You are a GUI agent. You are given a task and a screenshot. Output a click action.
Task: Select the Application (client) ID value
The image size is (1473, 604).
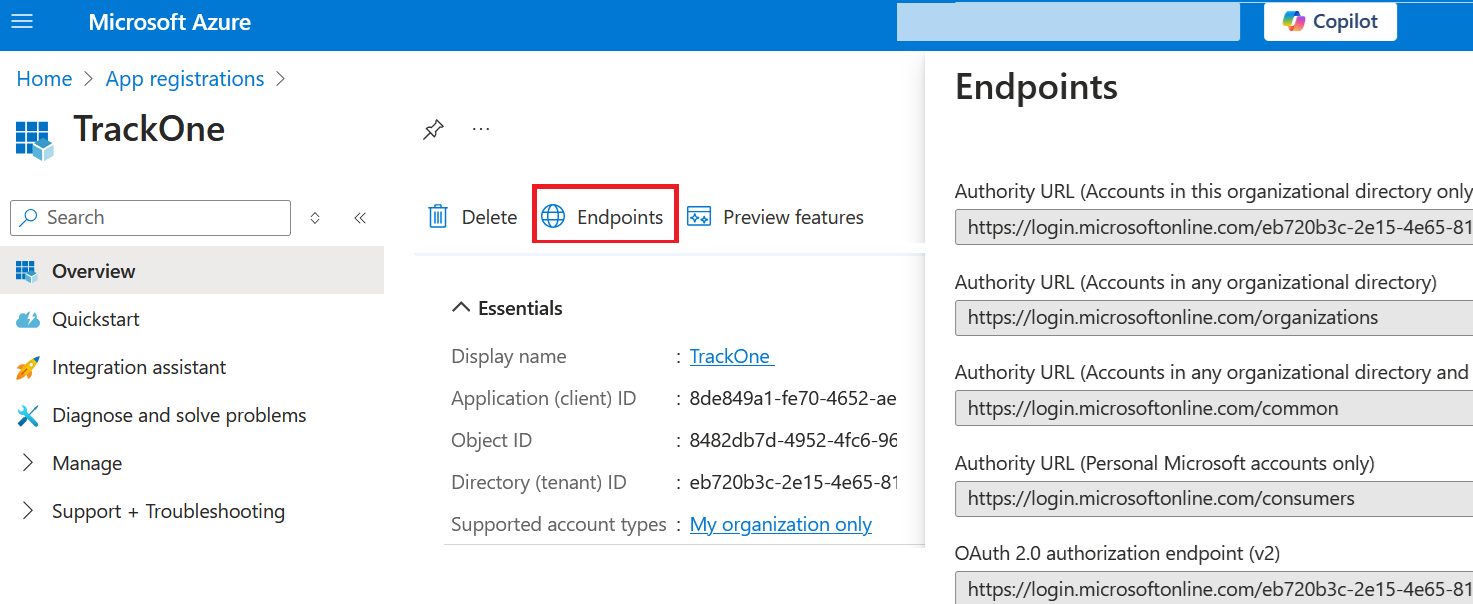coord(793,398)
